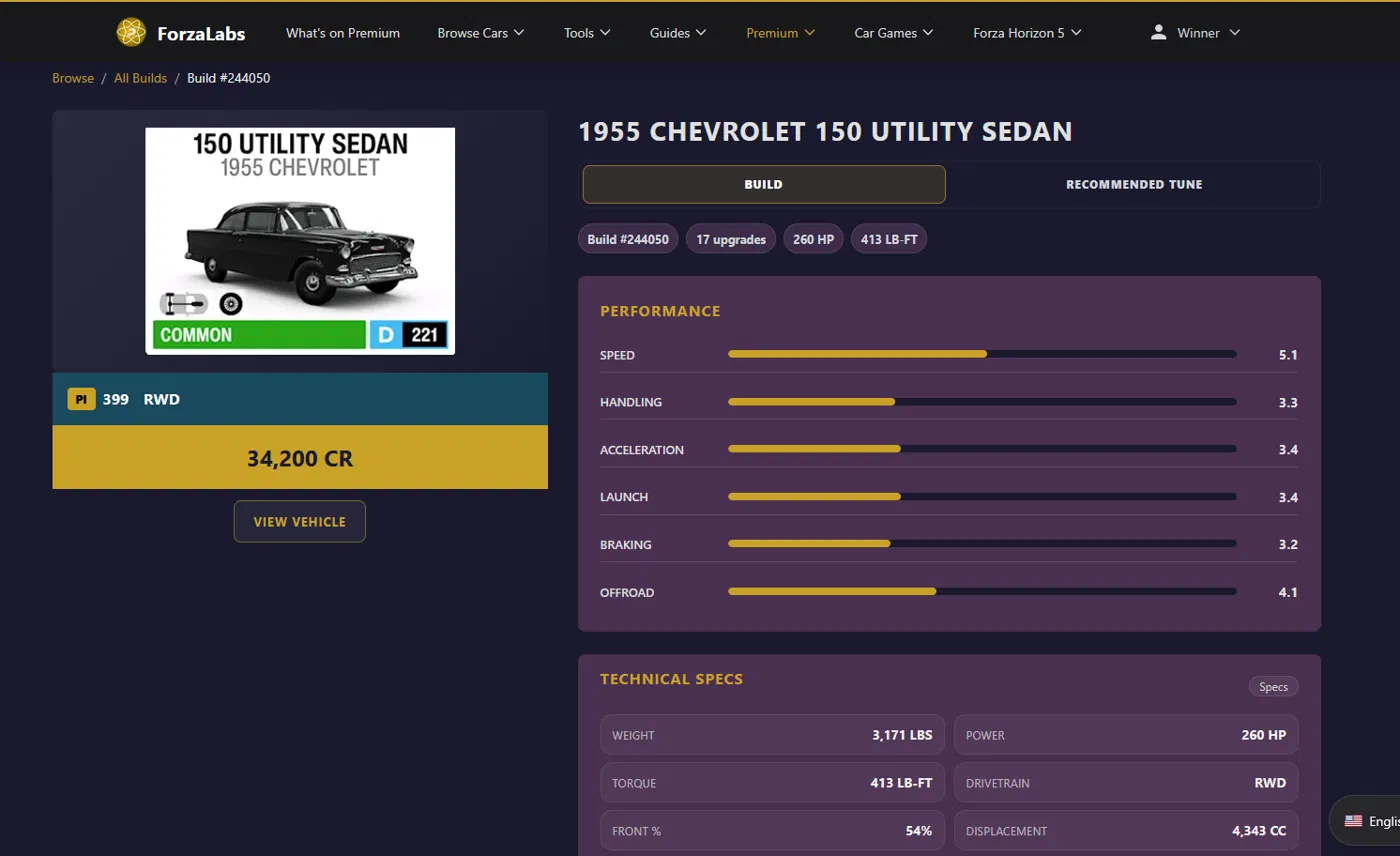Open the Premium dropdown
This screenshot has width=1400, height=856.
pyautogui.click(x=780, y=33)
